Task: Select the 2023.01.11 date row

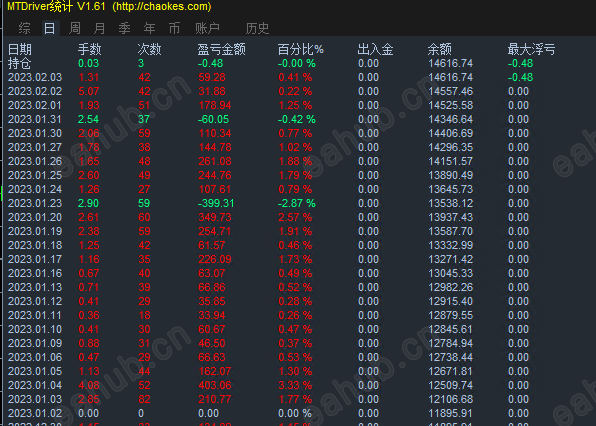Action: point(35,315)
